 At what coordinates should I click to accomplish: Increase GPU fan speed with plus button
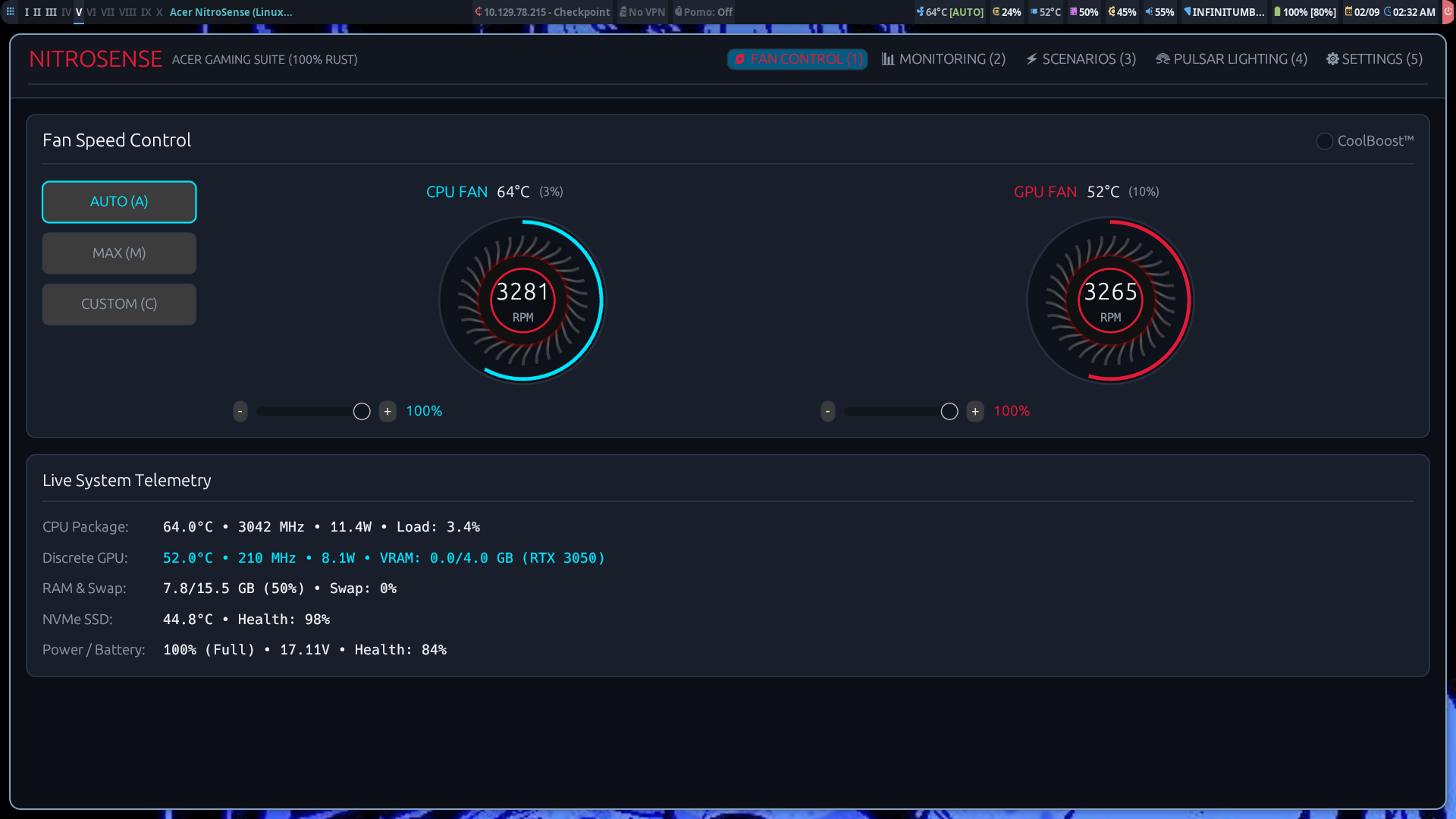pyautogui.click(x=975, y=411)
